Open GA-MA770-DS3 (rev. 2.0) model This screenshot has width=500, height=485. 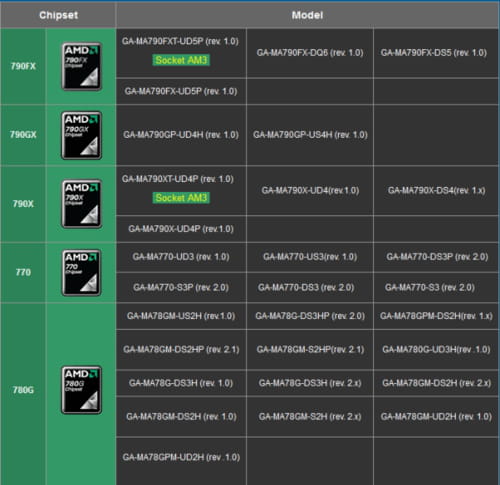coord(306,287)
